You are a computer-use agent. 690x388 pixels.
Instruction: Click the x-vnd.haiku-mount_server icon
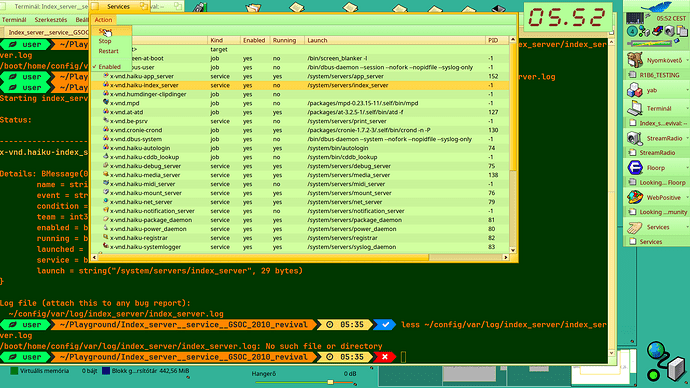(x=106, y=192)
